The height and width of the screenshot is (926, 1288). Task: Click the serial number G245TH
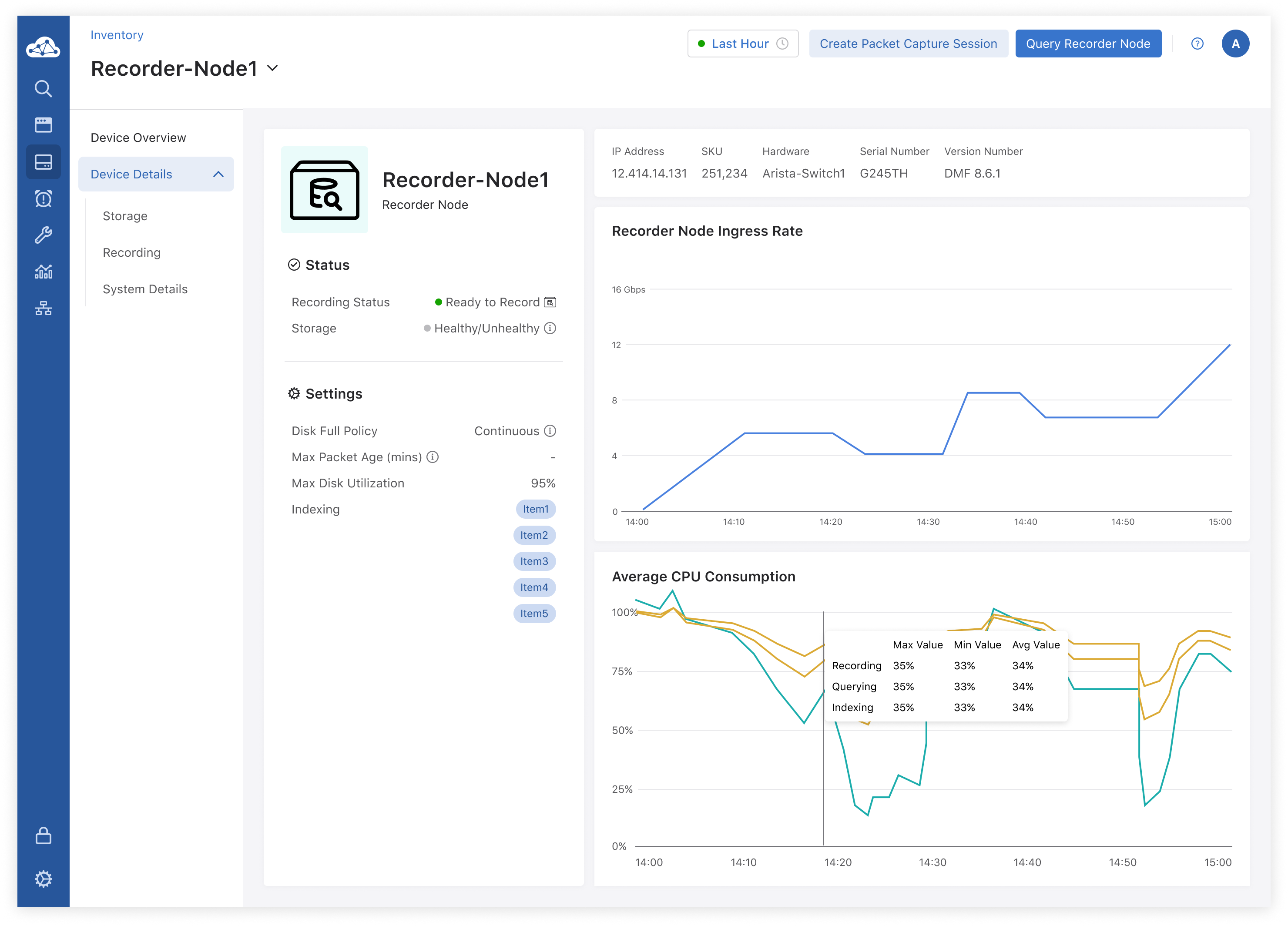click(x=884, y=173)
